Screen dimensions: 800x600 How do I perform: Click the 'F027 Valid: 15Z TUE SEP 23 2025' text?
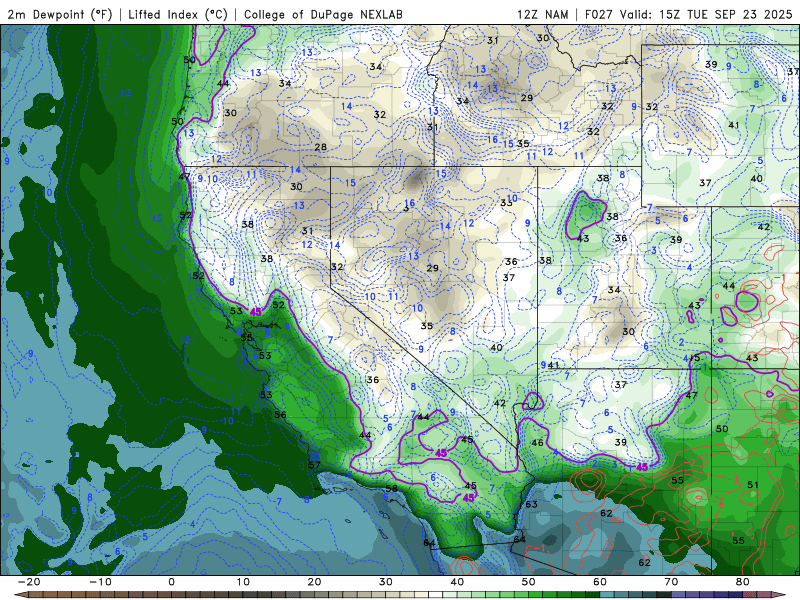(688, 14)
